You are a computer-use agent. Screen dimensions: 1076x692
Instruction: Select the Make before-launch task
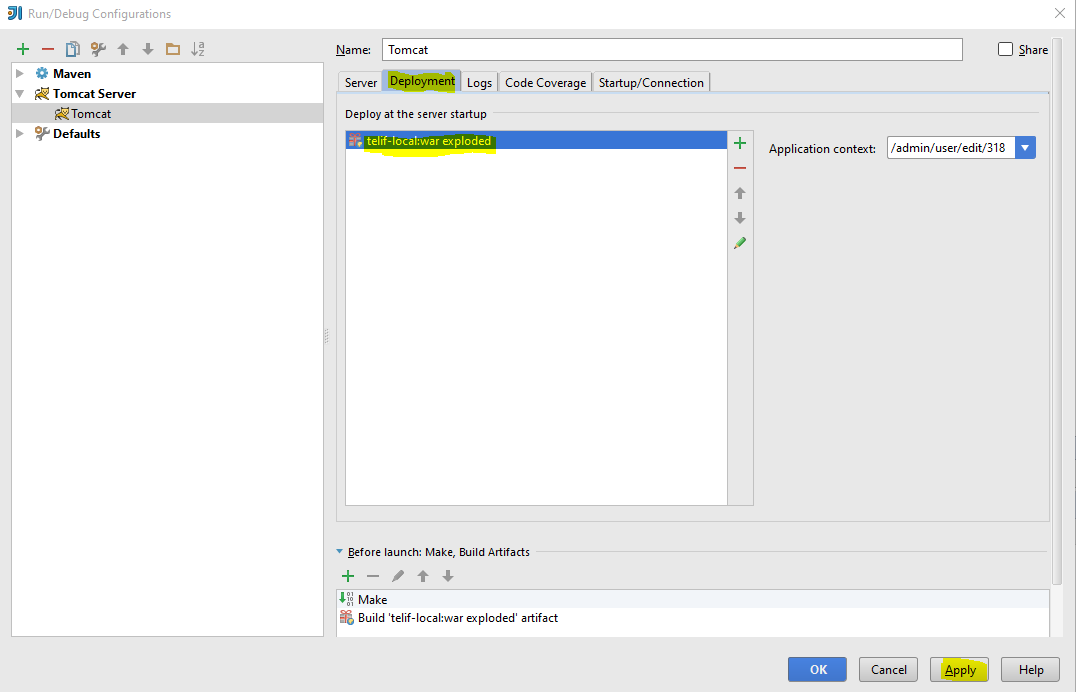point(692,599)
